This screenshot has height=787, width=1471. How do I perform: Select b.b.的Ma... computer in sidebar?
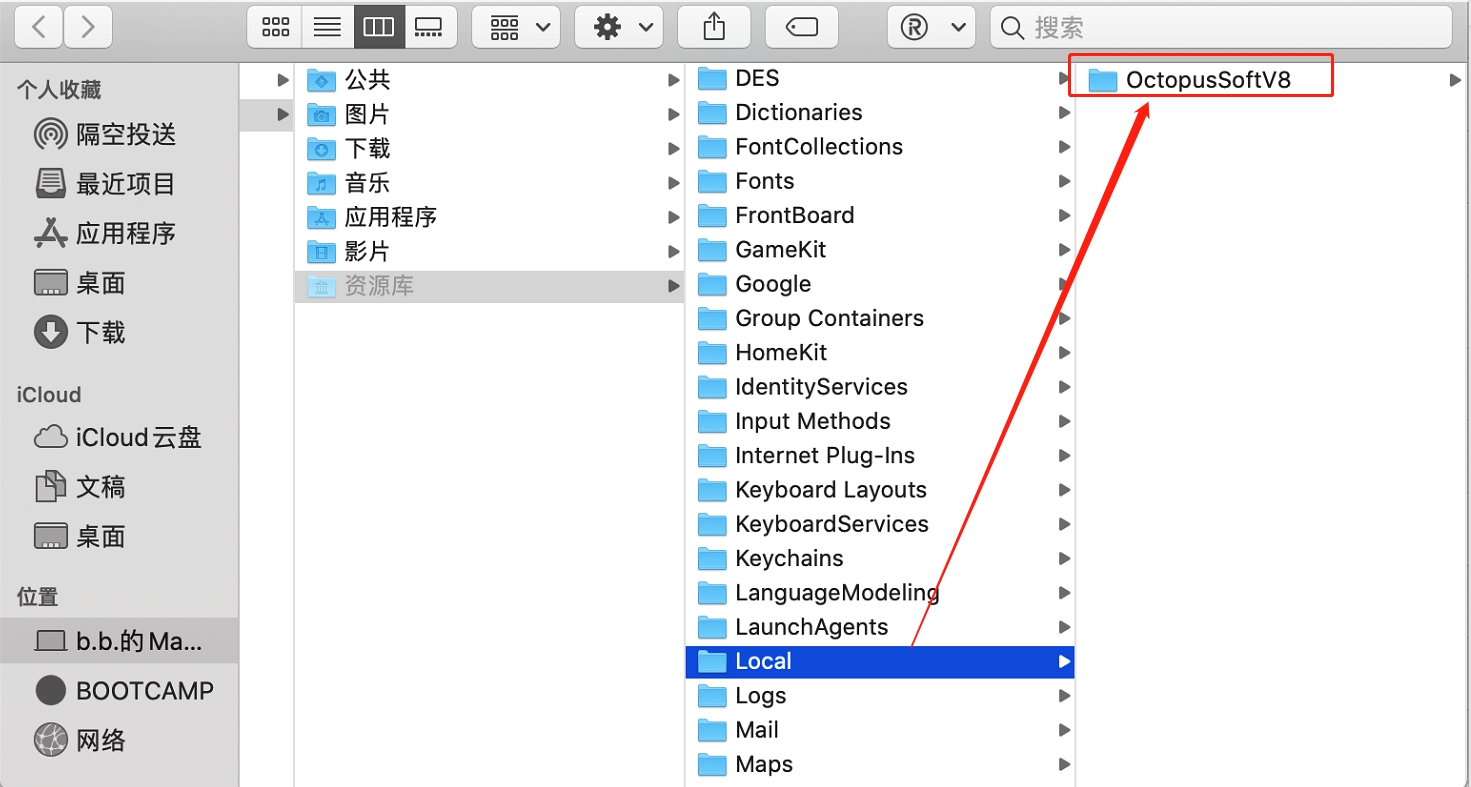pos(119,641)
